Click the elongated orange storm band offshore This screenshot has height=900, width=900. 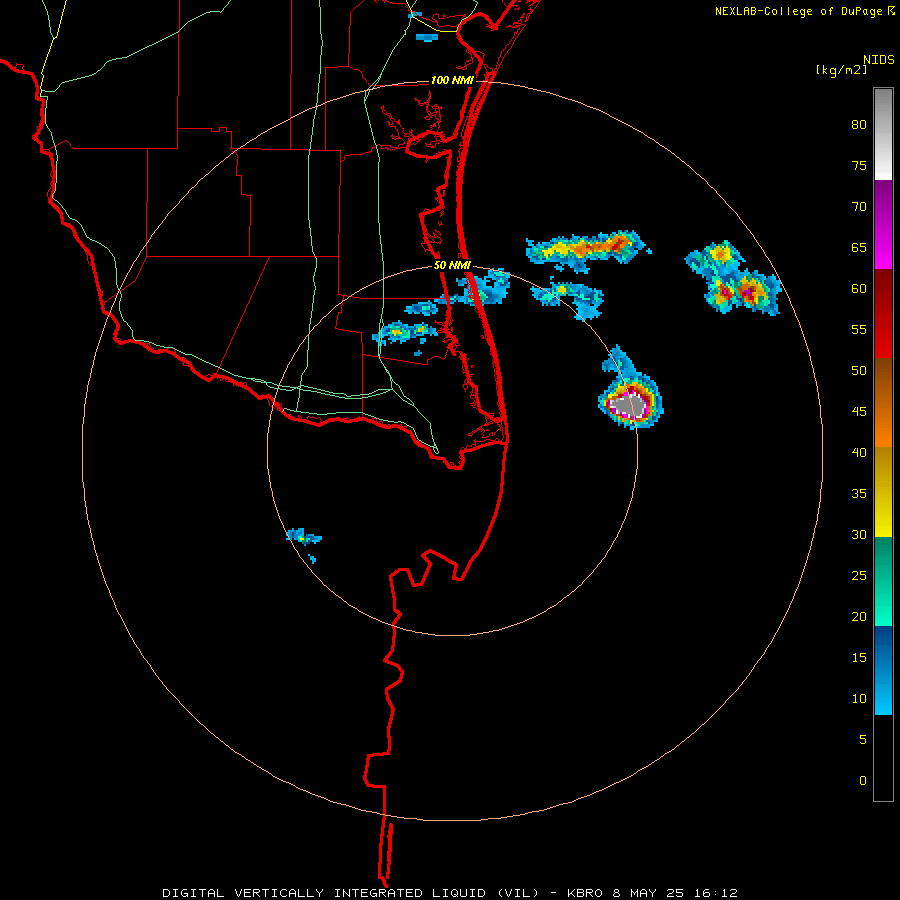pos(587,250)
